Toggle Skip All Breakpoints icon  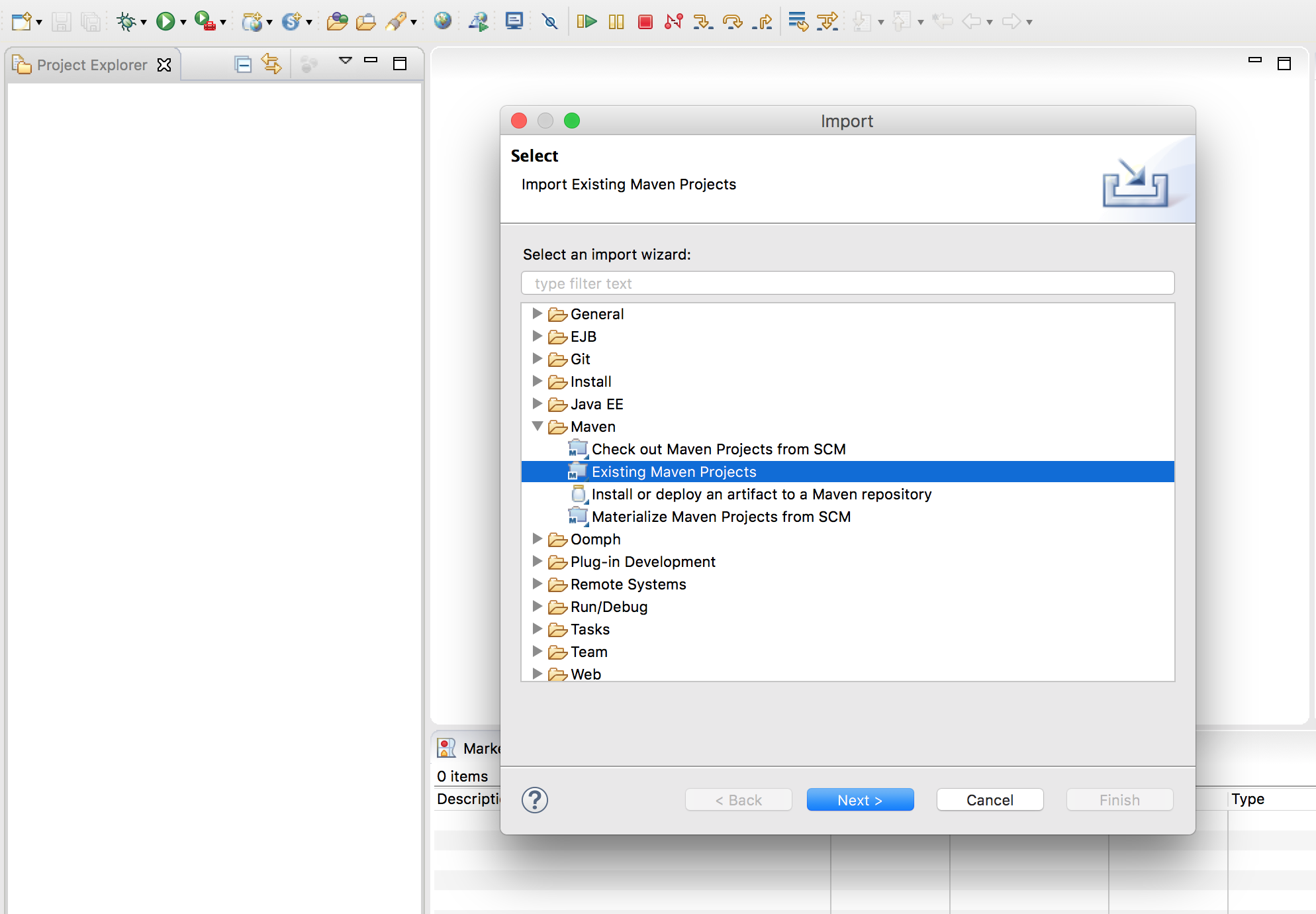[x=549, y=22]
